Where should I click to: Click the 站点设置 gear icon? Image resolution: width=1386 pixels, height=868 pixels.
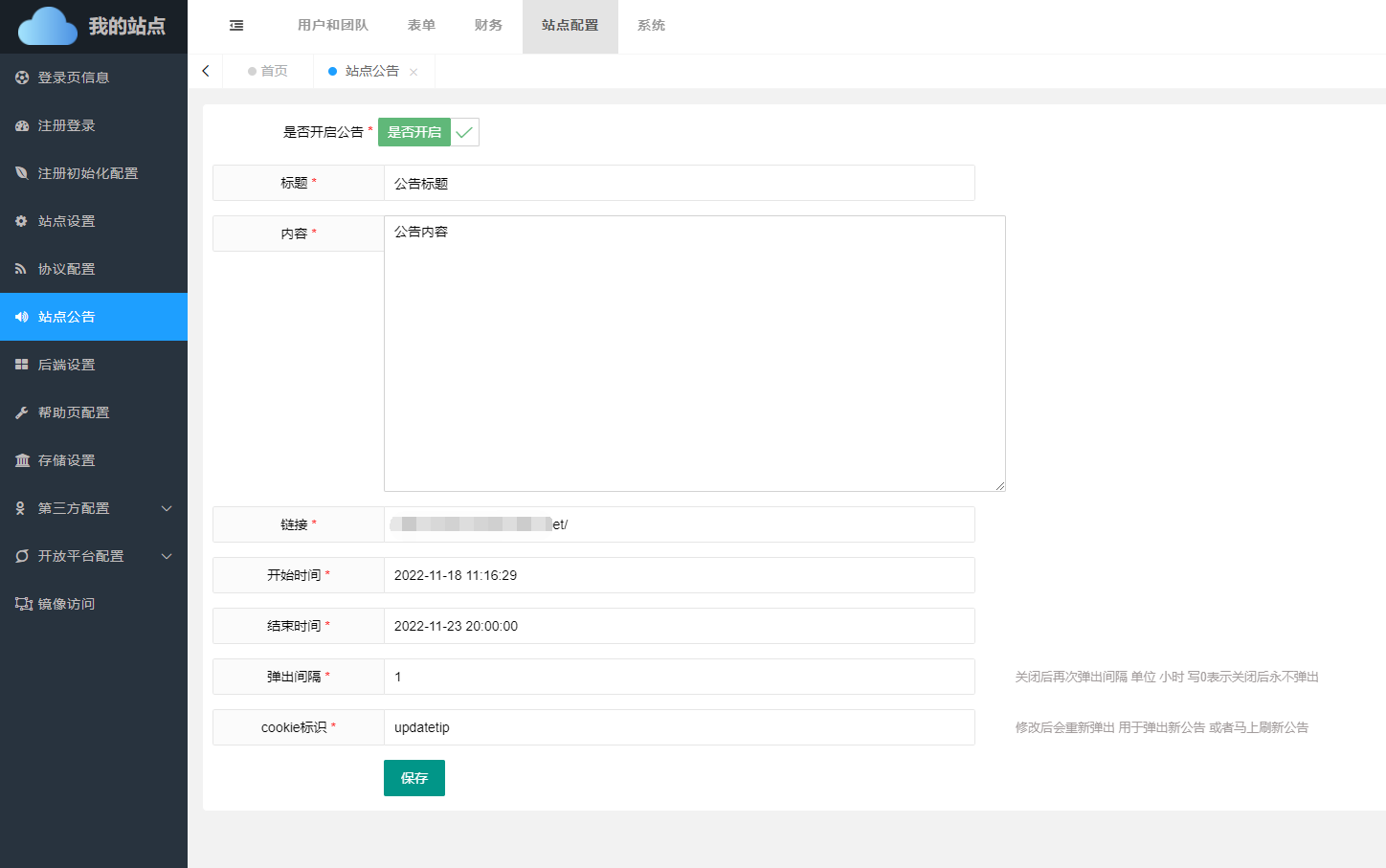tap(22, 221)
